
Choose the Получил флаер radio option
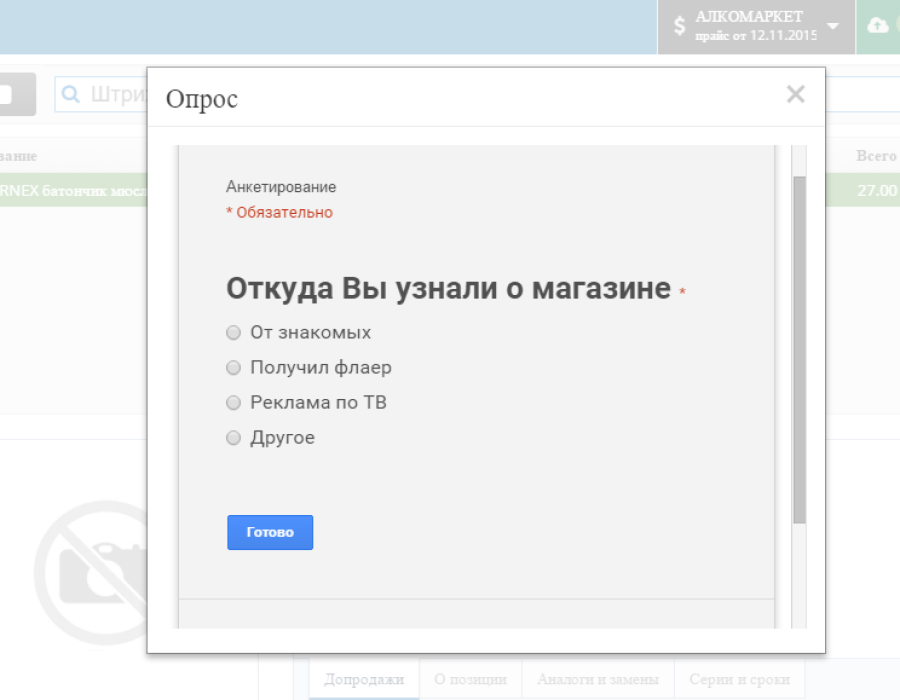coord(233,368)
